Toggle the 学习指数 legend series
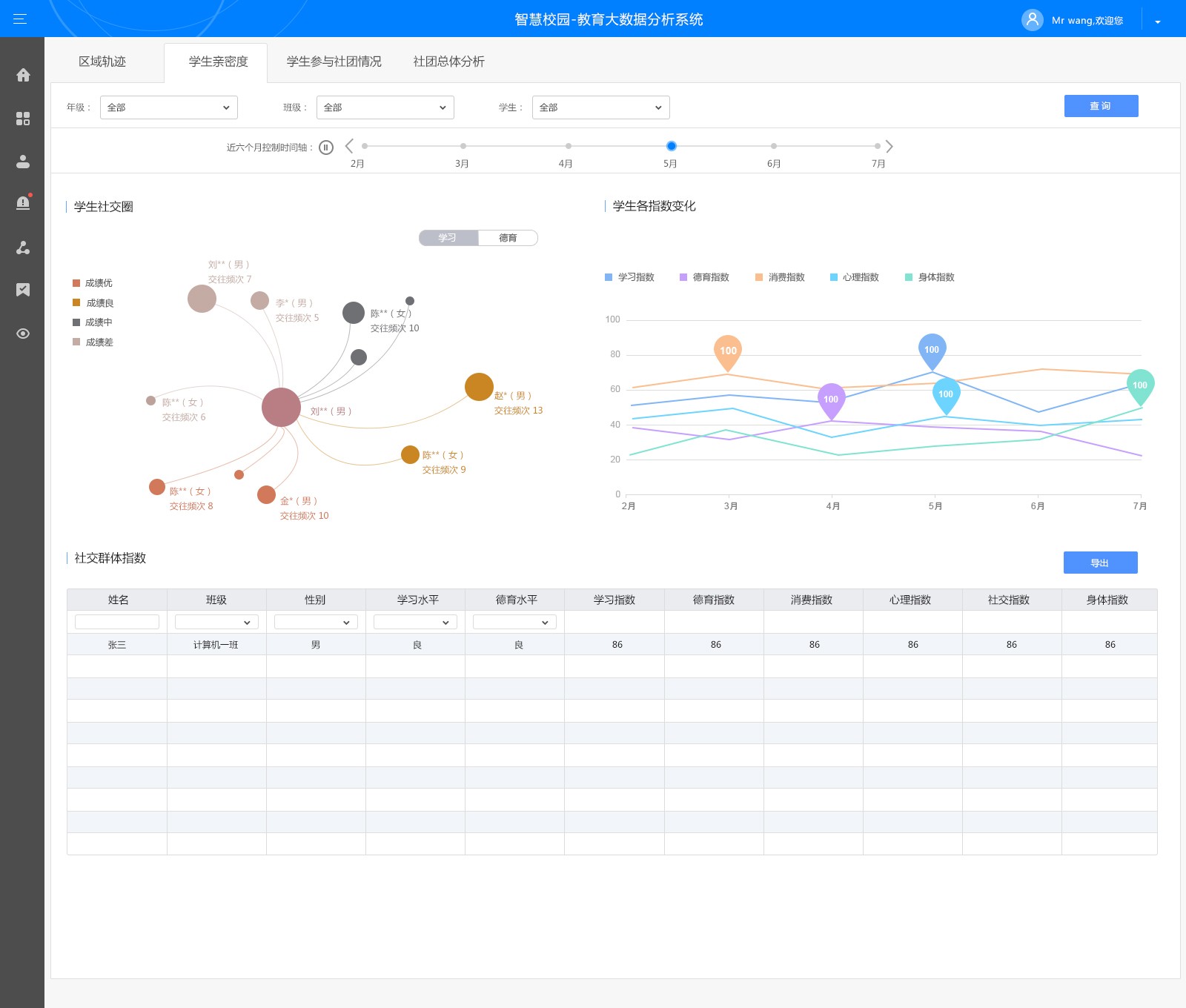1186x1008 pixels. click(x=629, y=277)
